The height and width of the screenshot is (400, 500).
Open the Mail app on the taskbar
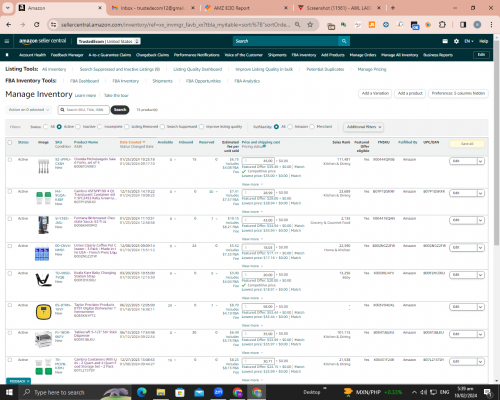[199, 392]
